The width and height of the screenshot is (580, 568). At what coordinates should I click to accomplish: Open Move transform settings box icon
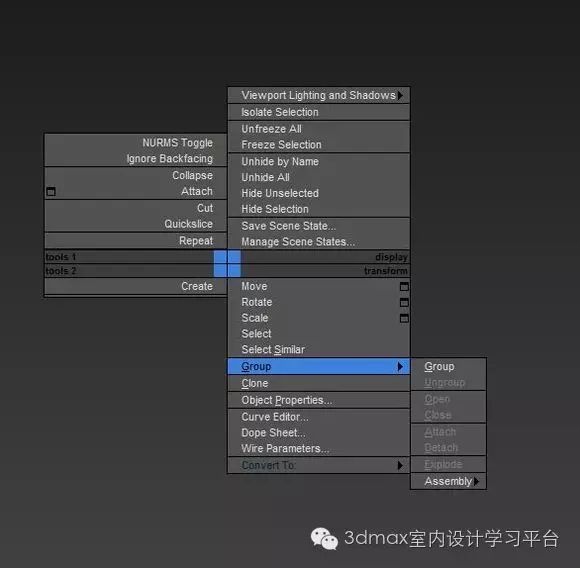tap(404, 286)
